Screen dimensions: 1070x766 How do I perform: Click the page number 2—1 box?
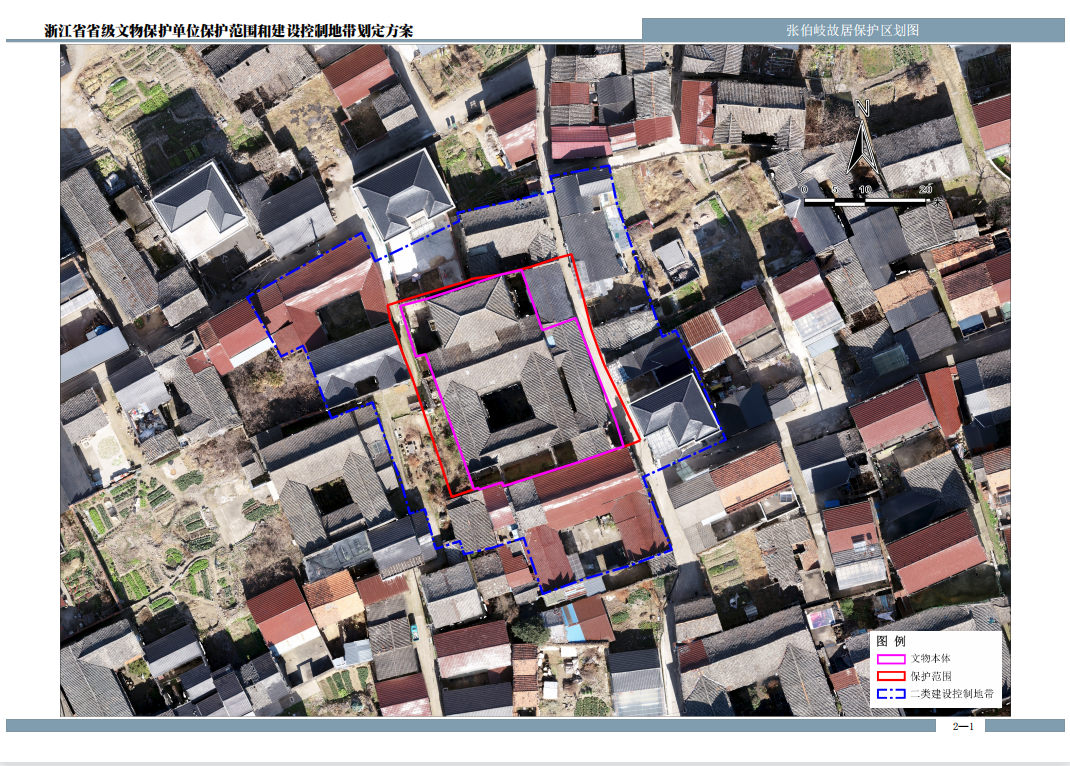click(x=963, y=726)
